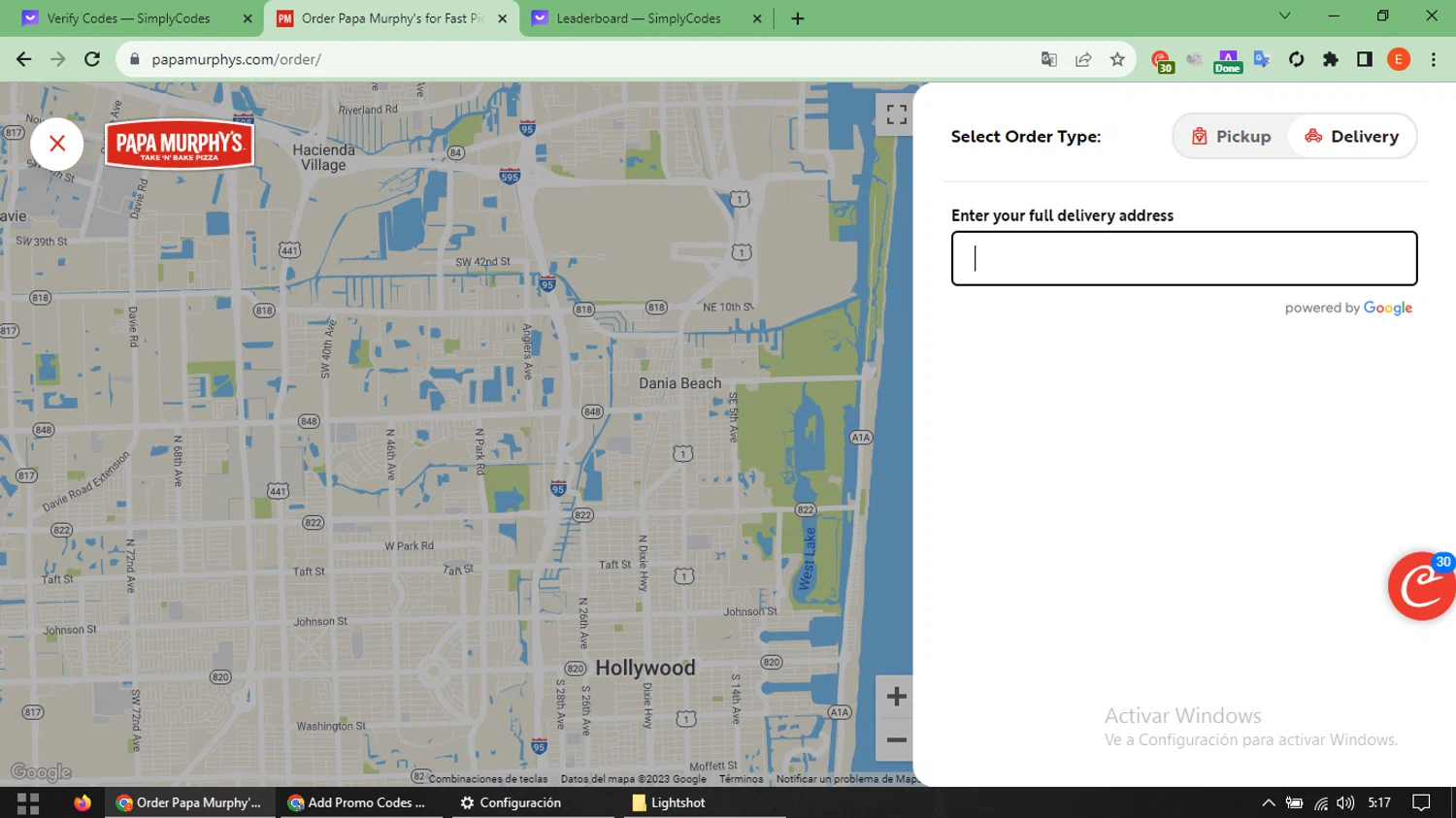Open the browser extensions puzzle icon
The height and width of the screenshot is (818, 1456).
tap(1330, 59)
